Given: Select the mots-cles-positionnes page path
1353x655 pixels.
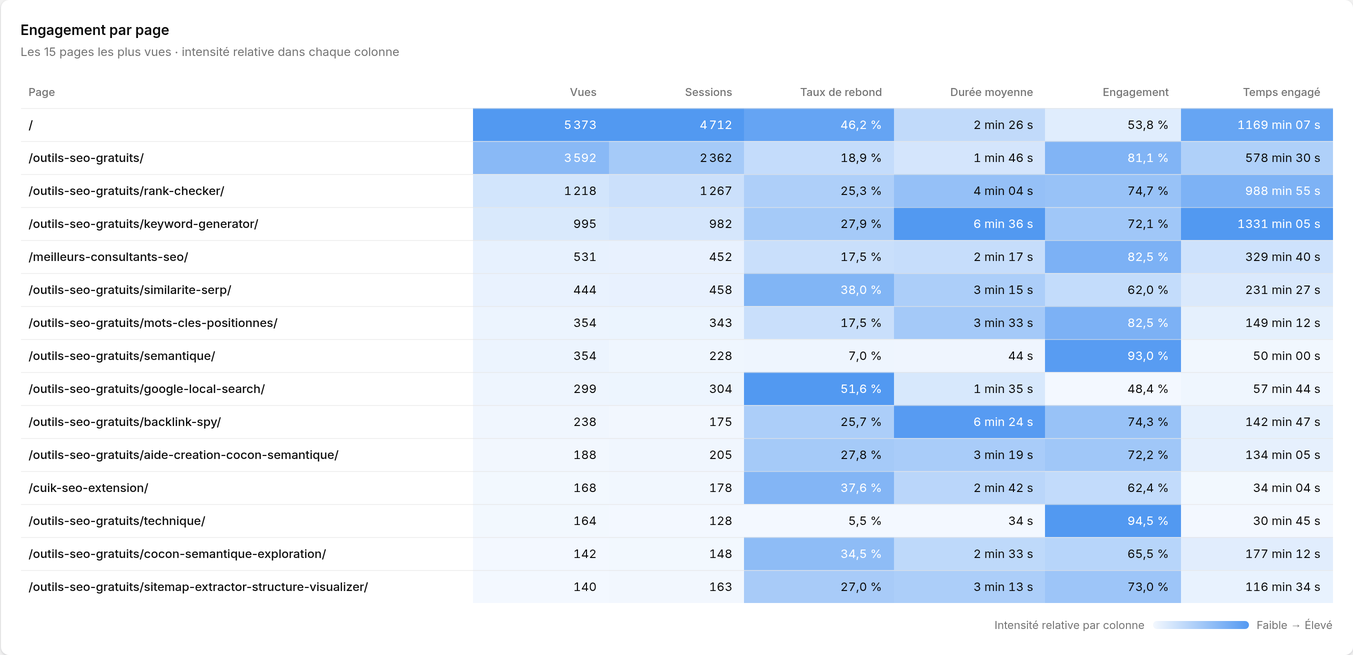Looking at the screenshot, I should (153, 323).
